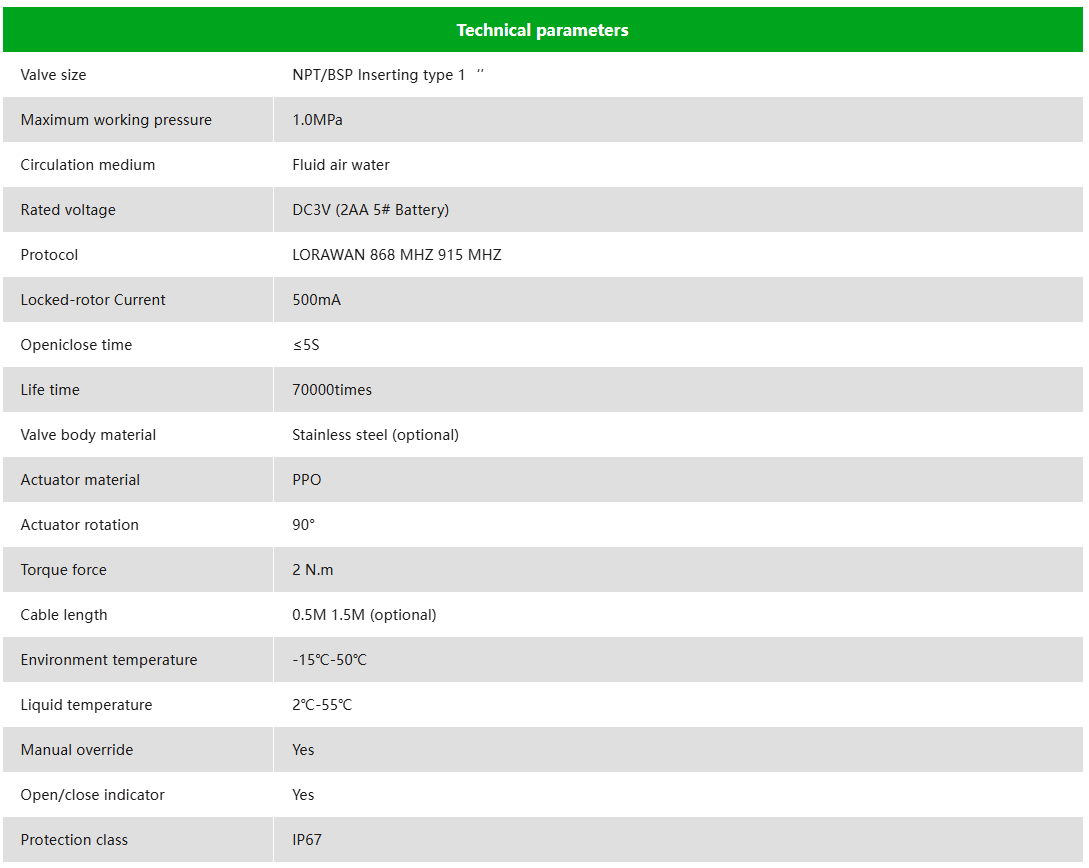Select the 70000times life time value

click(332, 390)
